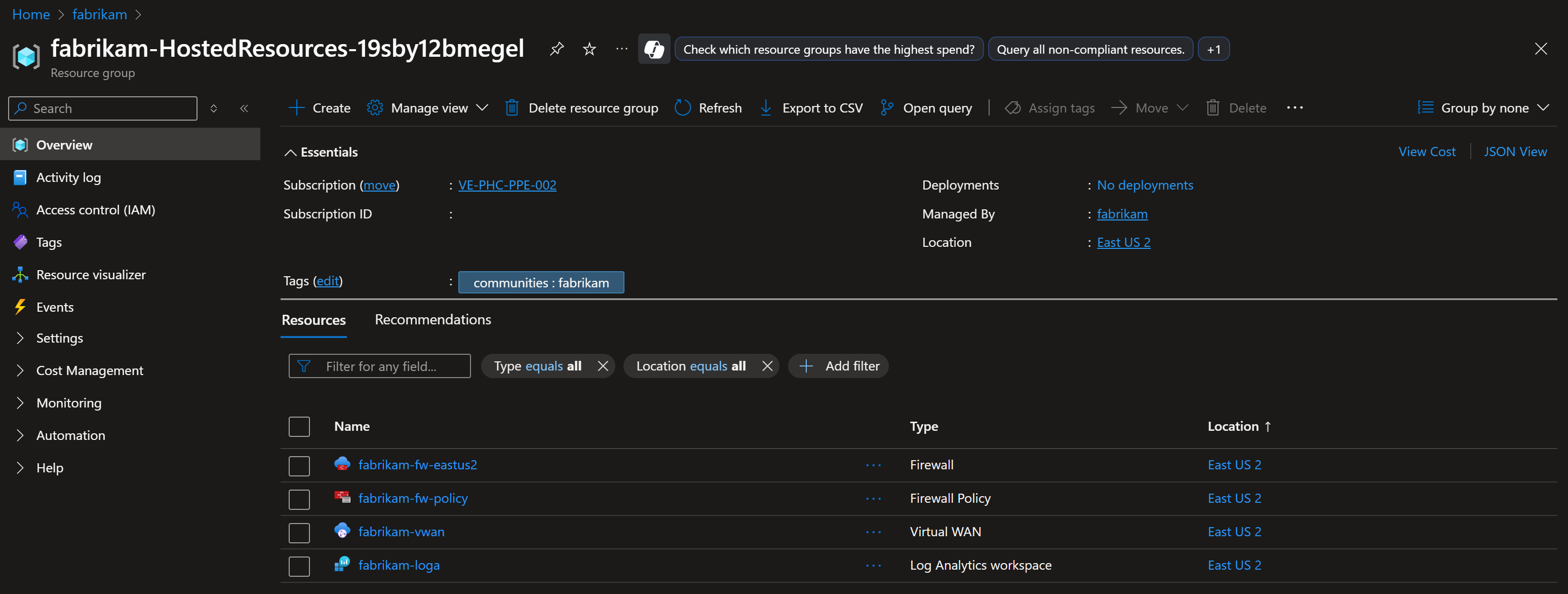Click the Filter for any field box
The width and height of the screenshot is (1568, 594).
coord(379,366)
